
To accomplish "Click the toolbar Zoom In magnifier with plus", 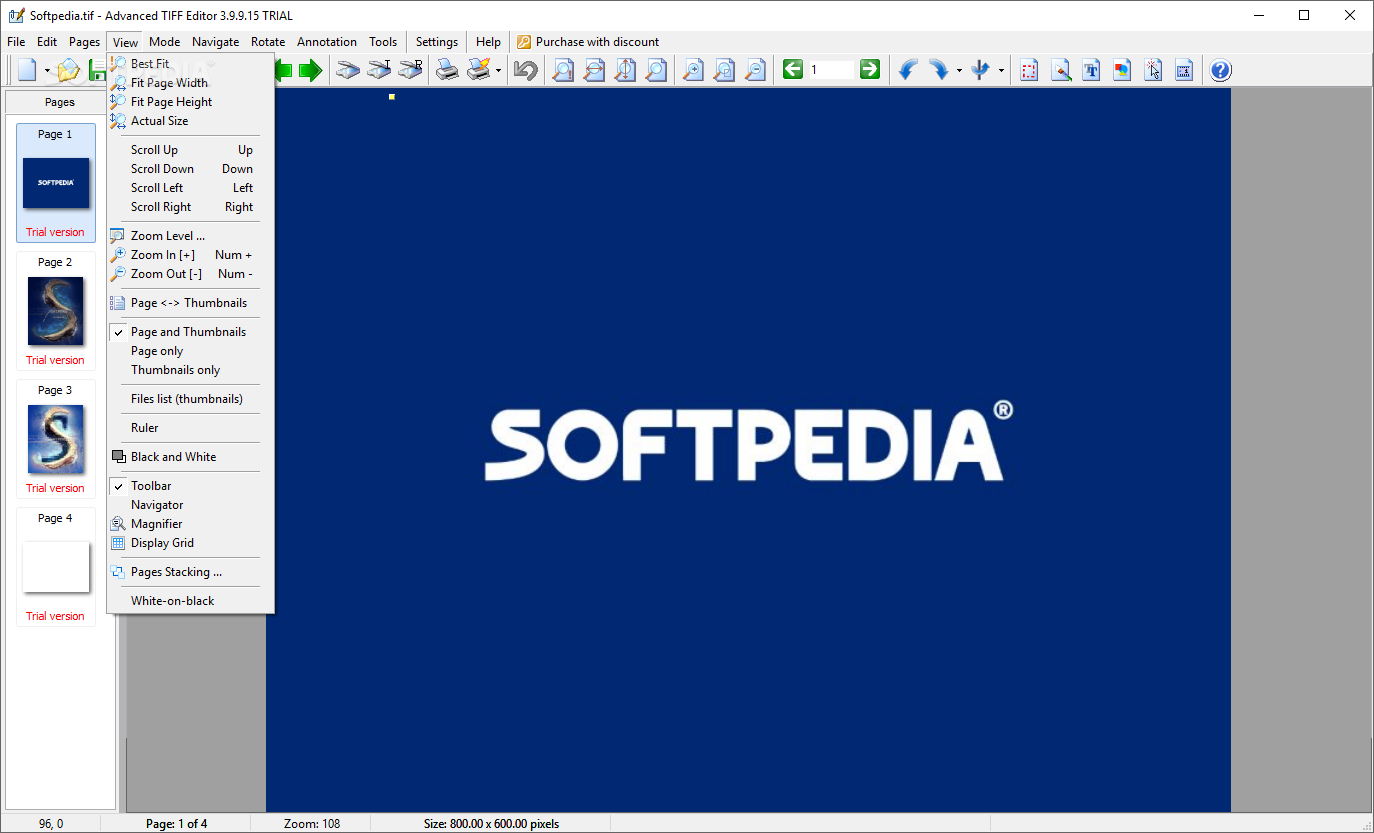I will point(693,70).
